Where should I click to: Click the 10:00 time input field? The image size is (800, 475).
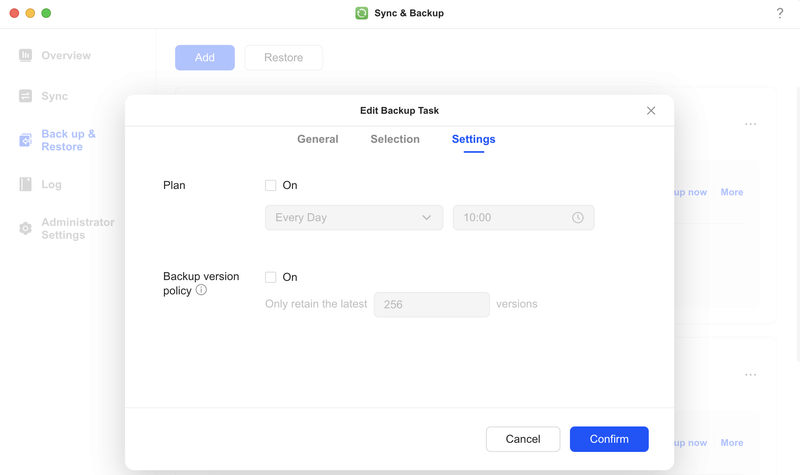tap(510, 218)
